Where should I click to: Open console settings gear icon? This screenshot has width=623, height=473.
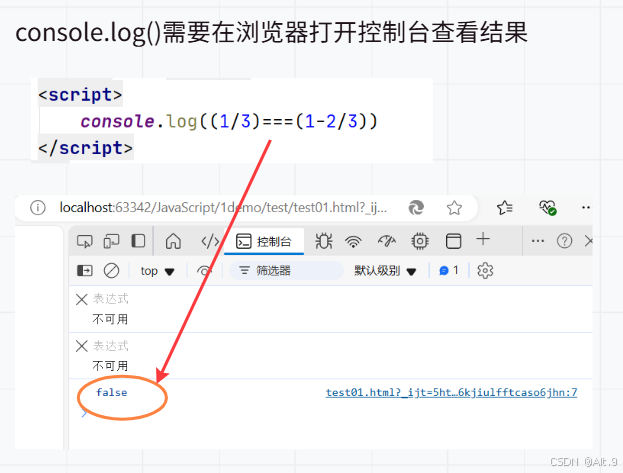tap(485, 271)
